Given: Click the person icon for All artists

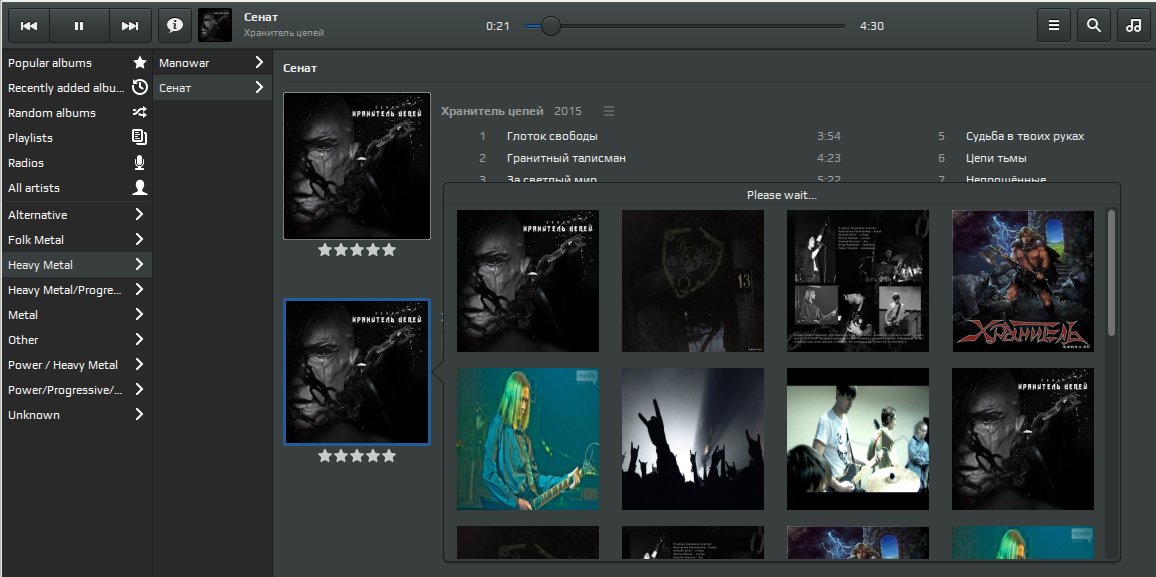Looking at the screenshot, I should pyautogui.click(x=139, y=188).
